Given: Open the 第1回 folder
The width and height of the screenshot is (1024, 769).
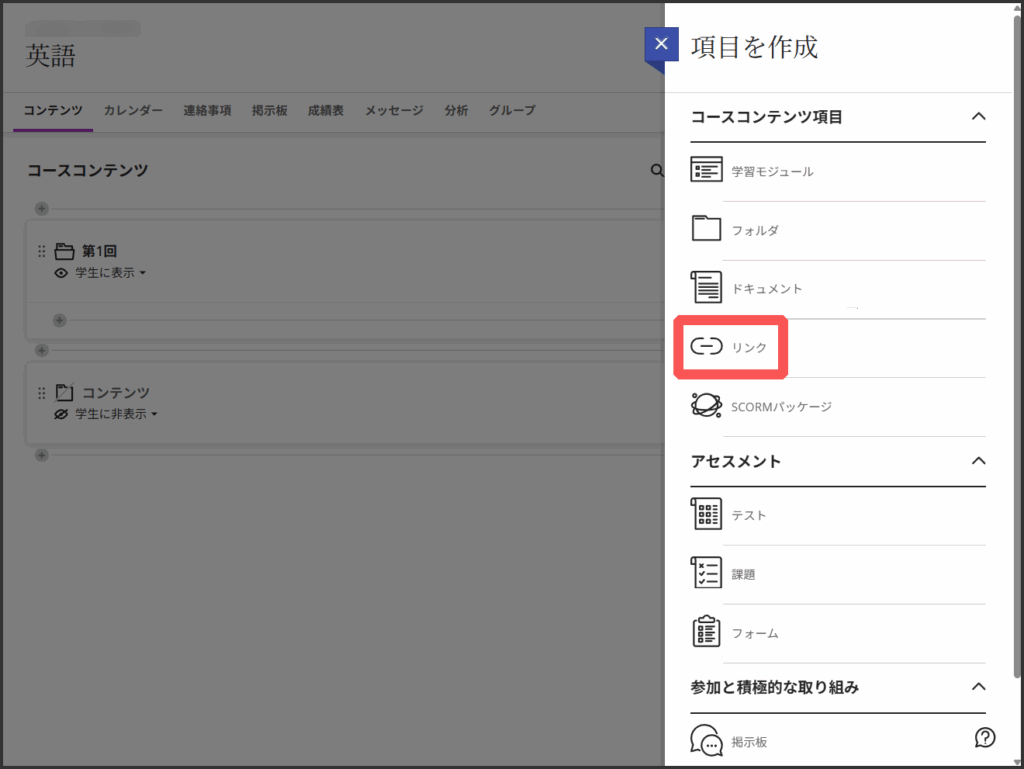Looking at the screenshot, I should 99,251.
